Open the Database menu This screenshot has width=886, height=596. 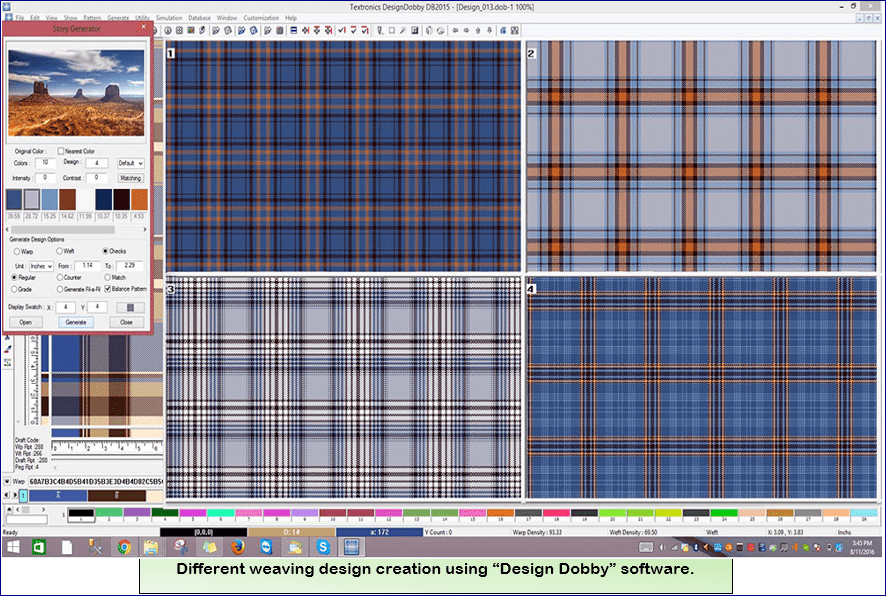coord(199,18)
